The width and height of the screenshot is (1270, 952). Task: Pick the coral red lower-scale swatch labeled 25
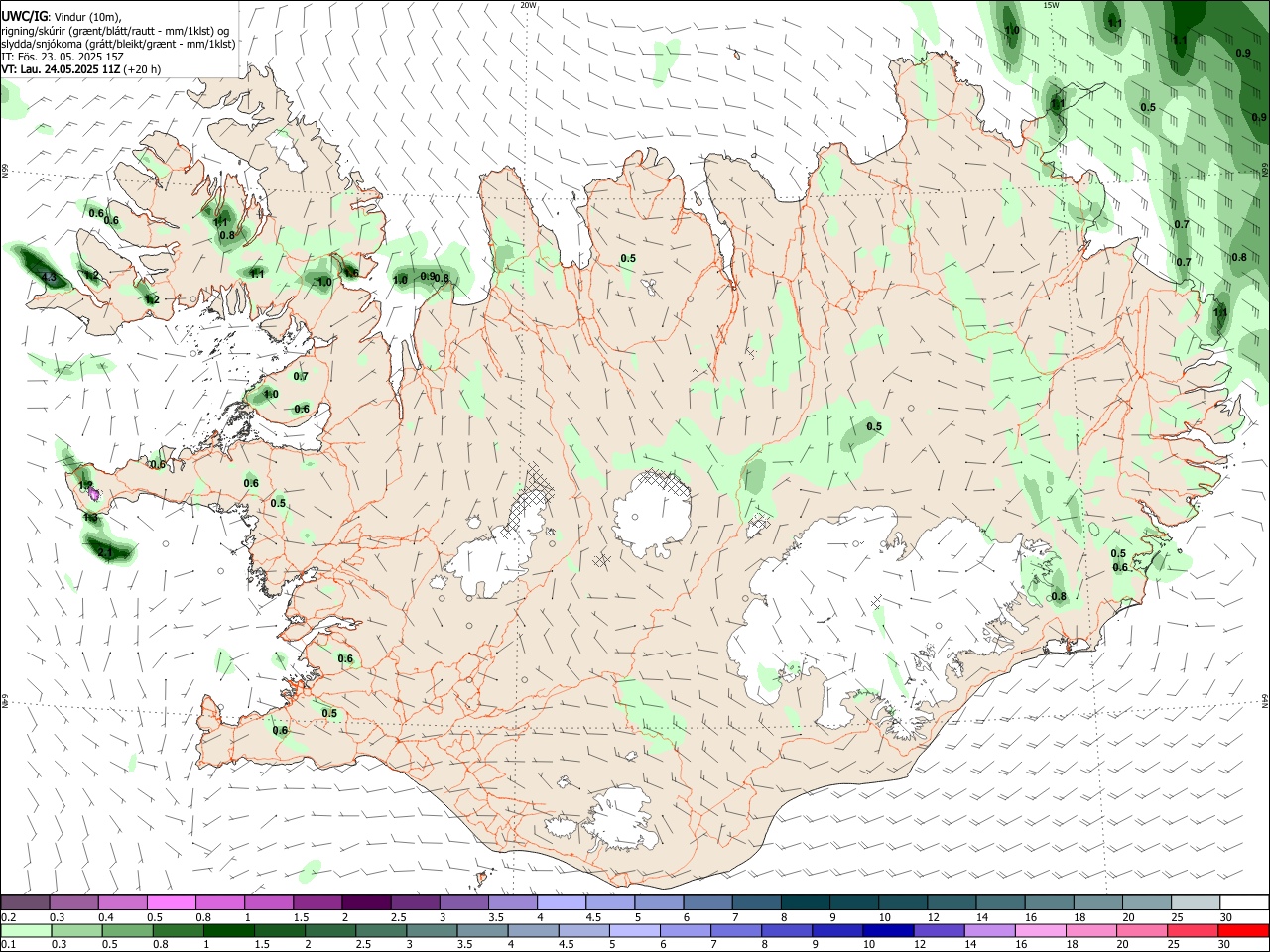pos(1194,930)
